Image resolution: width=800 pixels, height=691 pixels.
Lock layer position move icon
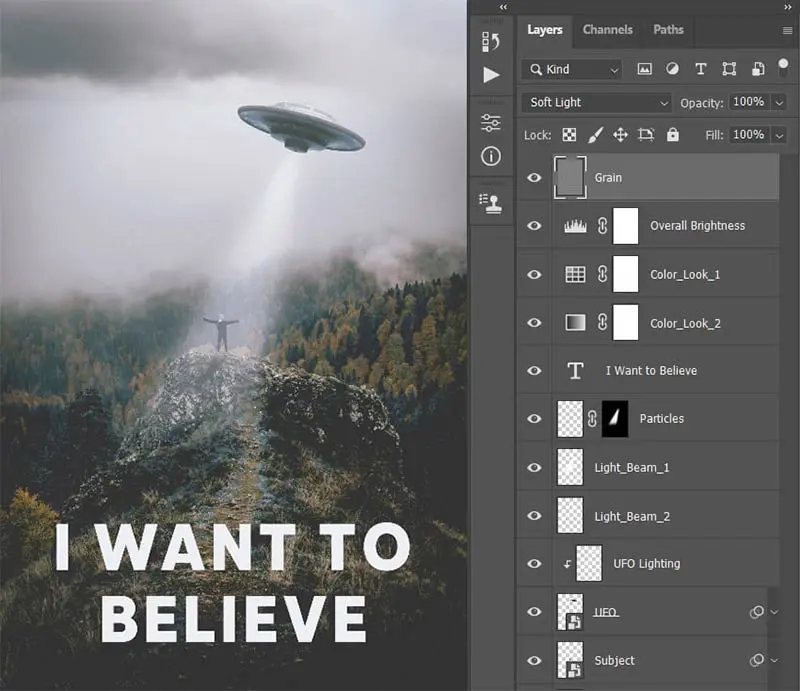[x=620, y=135]
